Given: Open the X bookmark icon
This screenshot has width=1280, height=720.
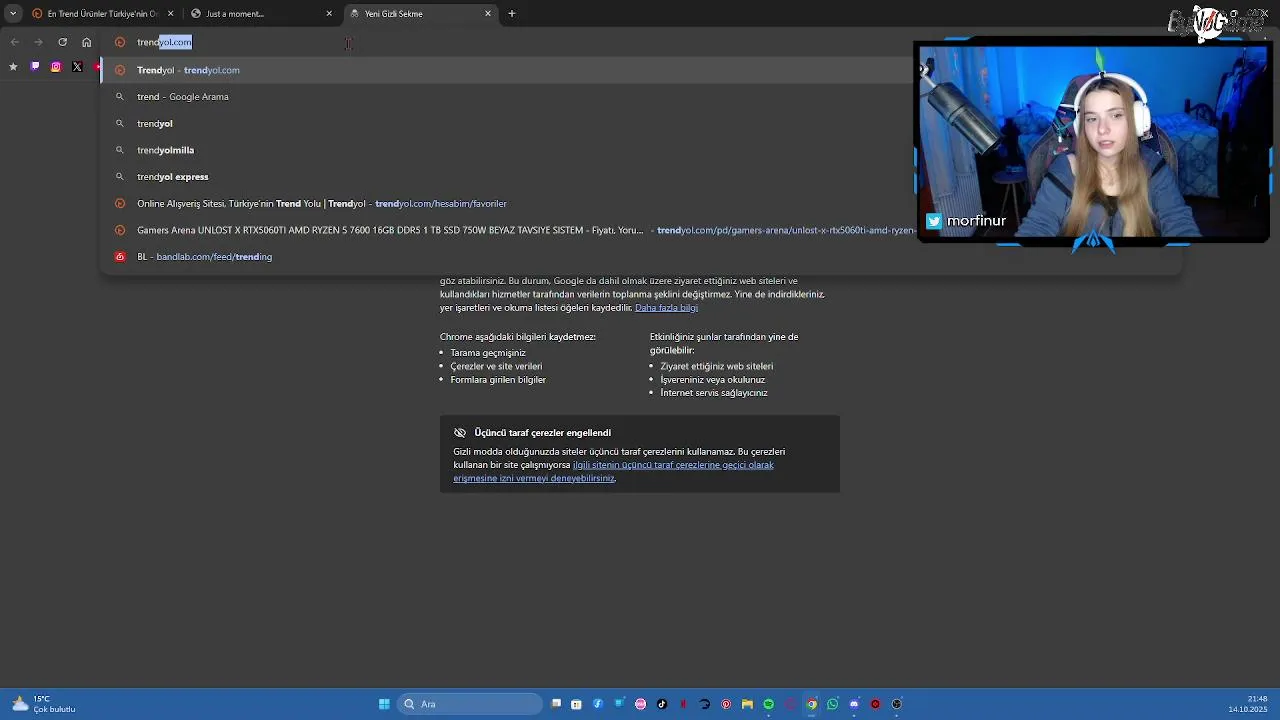Looking at the screenshot, I should pyautogui.click(x=77, y=67).
